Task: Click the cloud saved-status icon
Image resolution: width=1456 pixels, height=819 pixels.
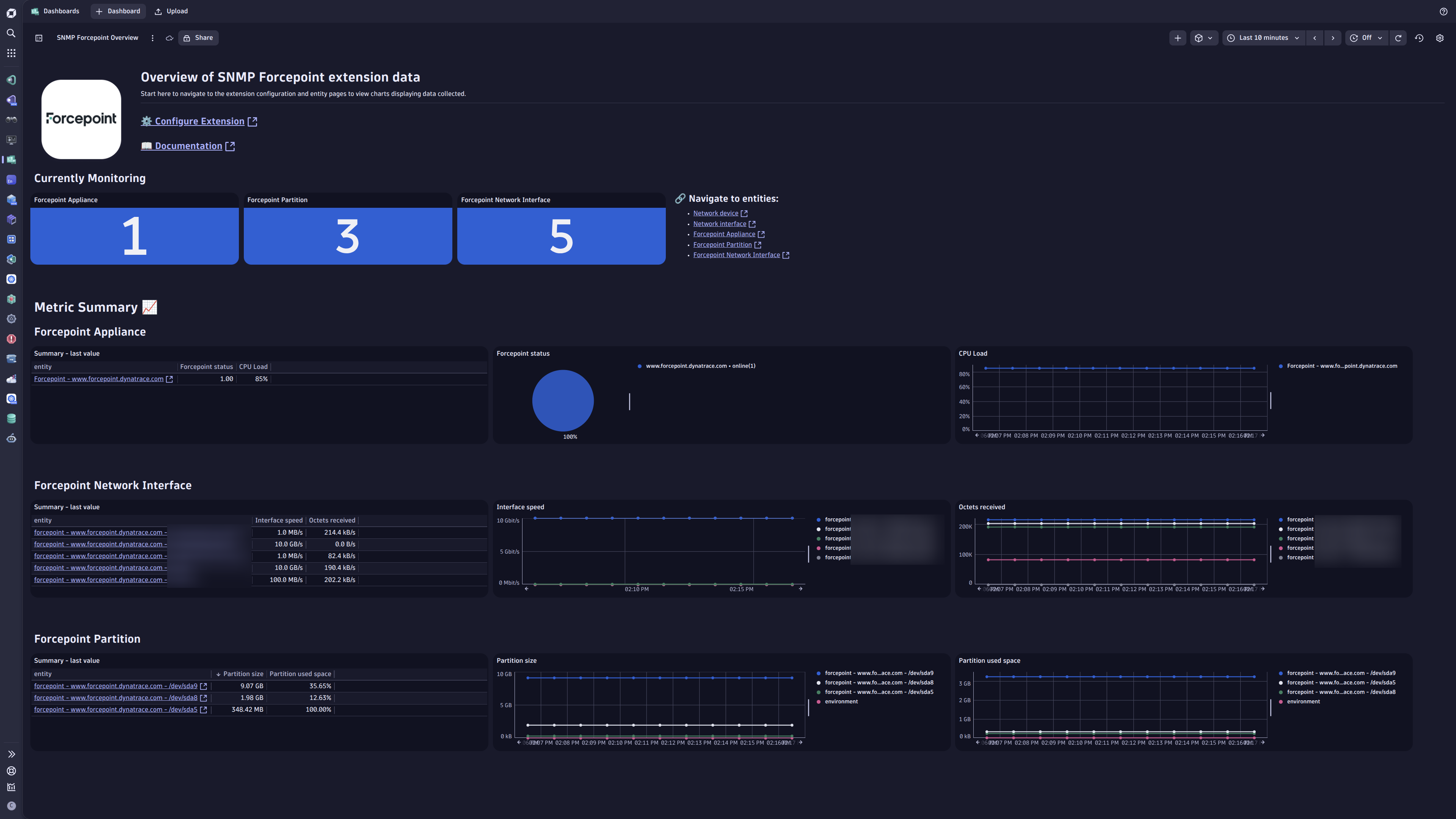Action: click(x=169, y=38)
